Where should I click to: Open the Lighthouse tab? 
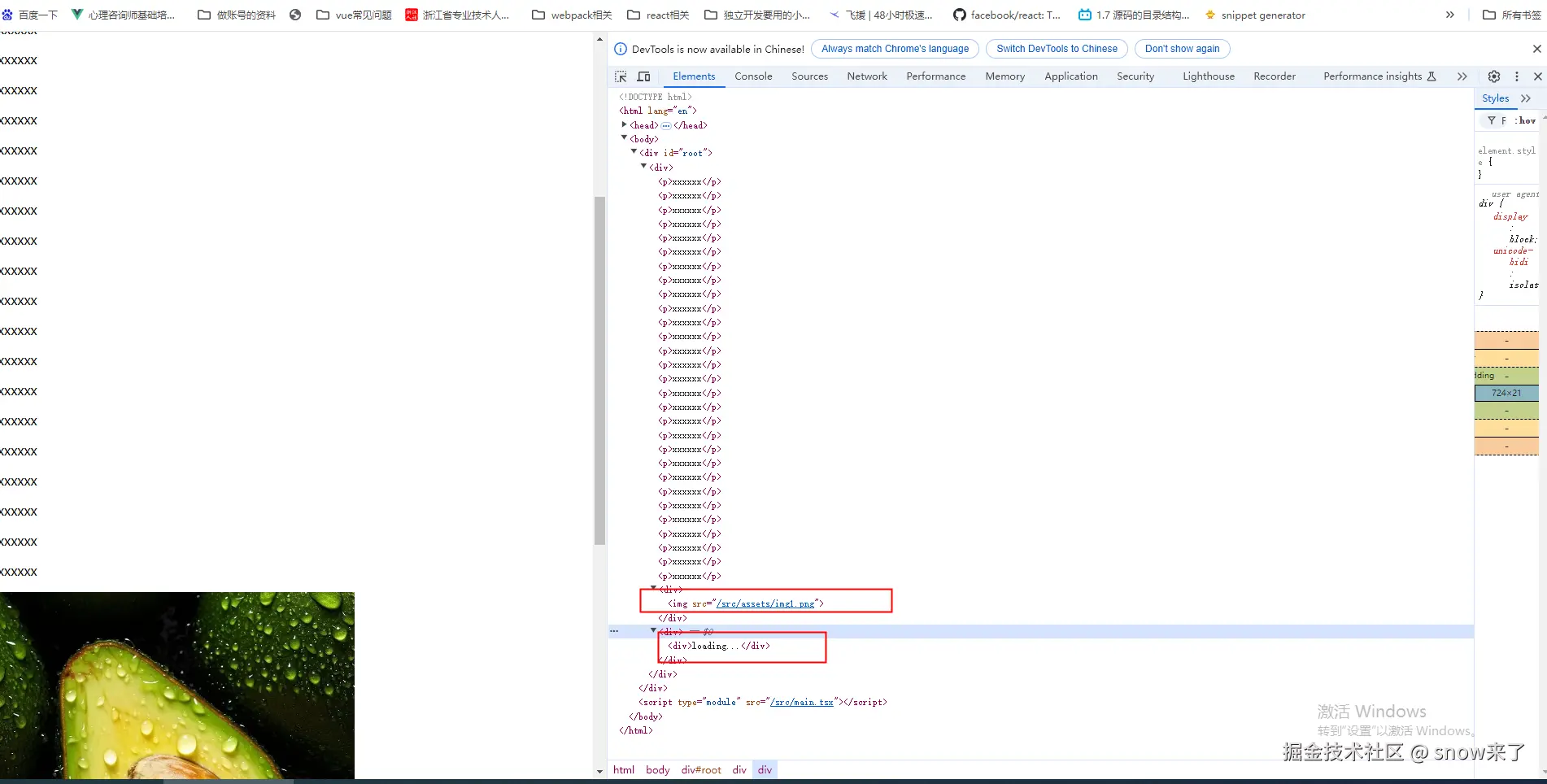pyautogui.click(x=1208, y=76)
